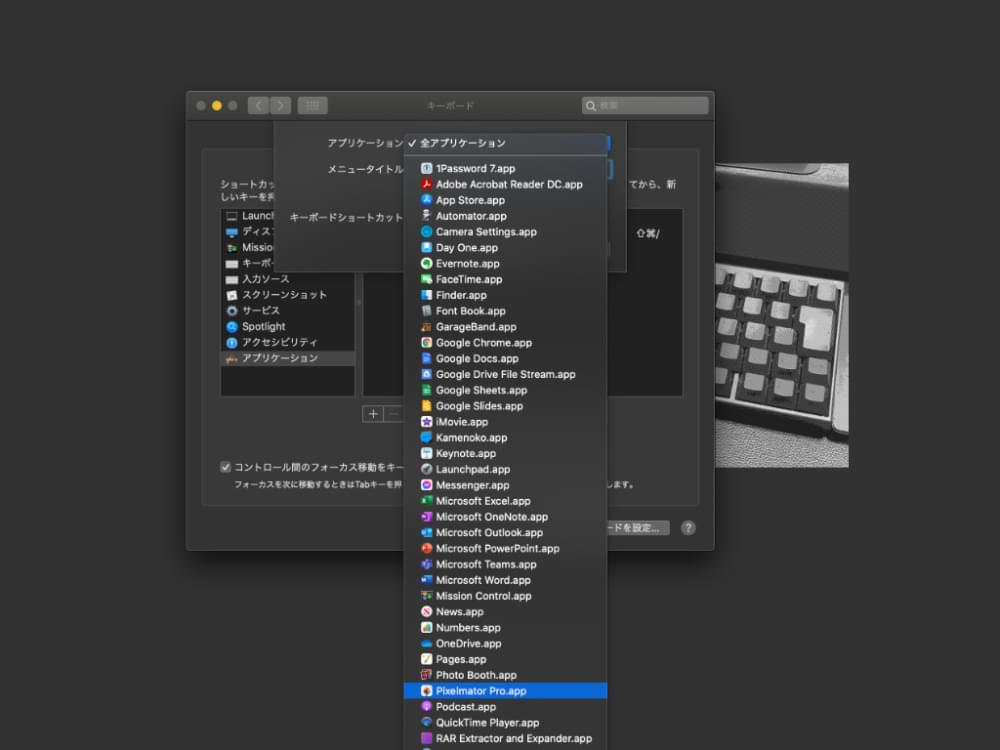This screenshot has height=750, width=1000.
Task: Click the Spotlight magnifier icon in sidebar
Action: 232,327
